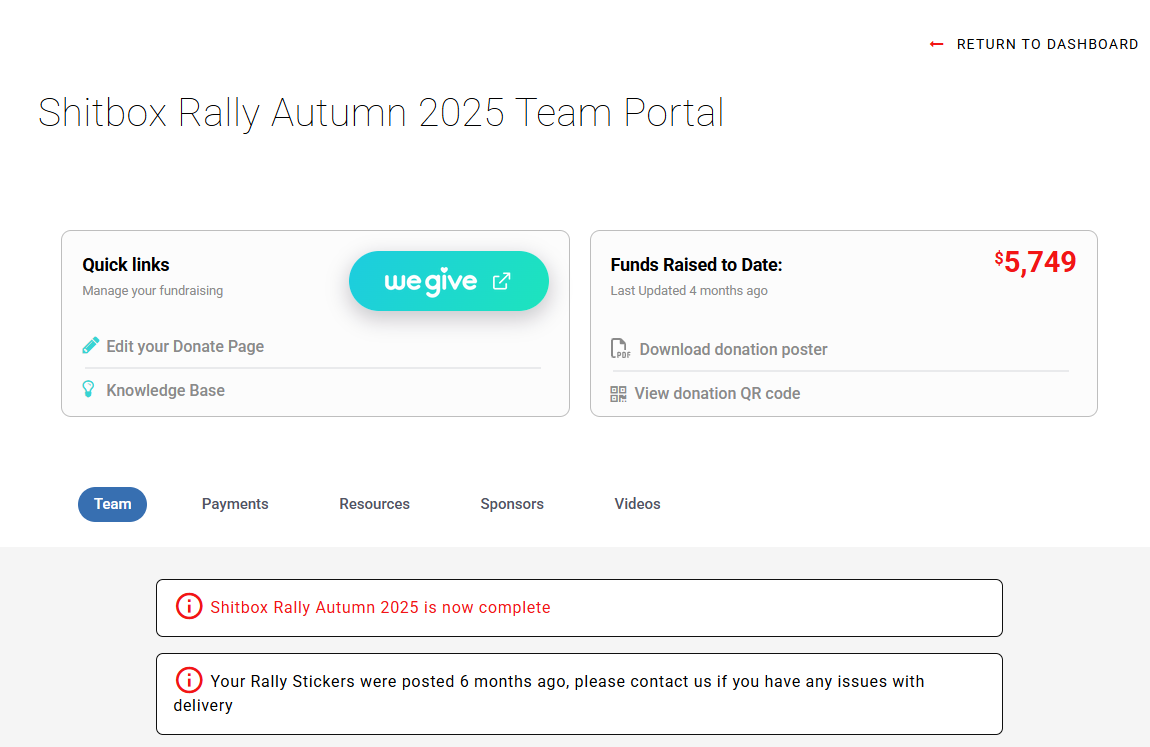
Task: Switch to the Payments tab
Action: coord(235,504)
